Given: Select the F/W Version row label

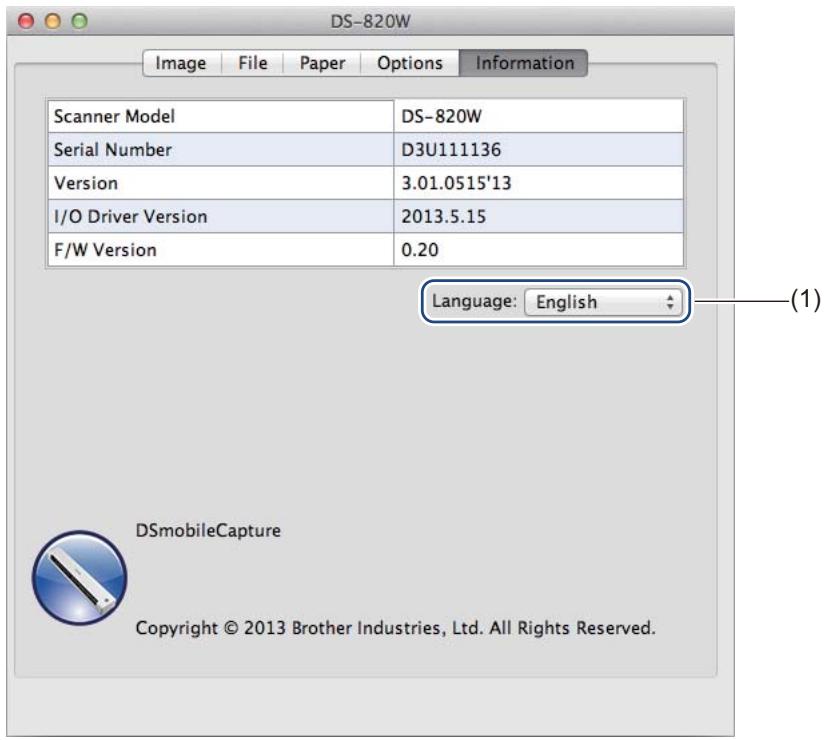Looking at the screenshot, I should (x=105, y=250).
